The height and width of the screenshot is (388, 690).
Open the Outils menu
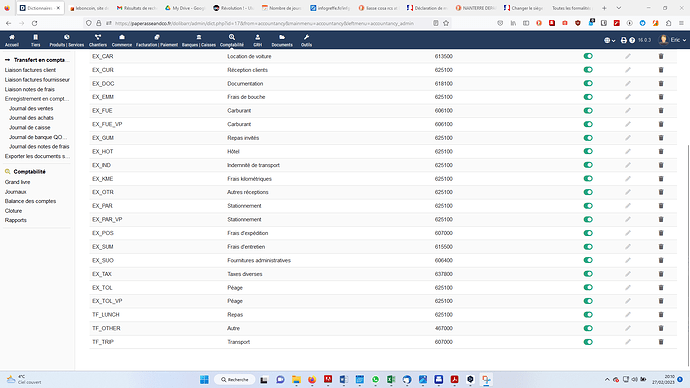pyautogui.click(x=306, y=40)
